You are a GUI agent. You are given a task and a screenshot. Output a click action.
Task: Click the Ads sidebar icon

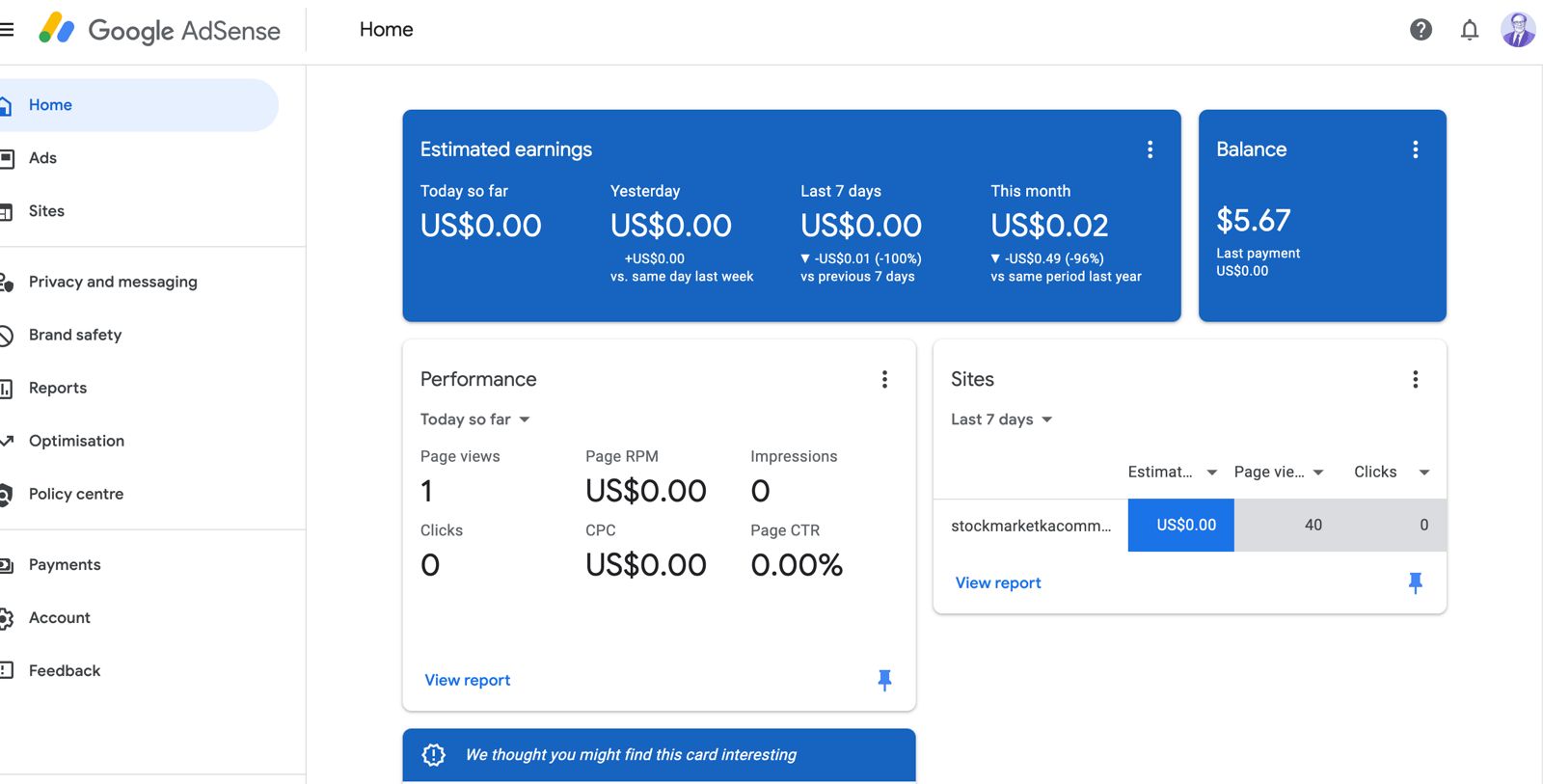coord(6,158)
